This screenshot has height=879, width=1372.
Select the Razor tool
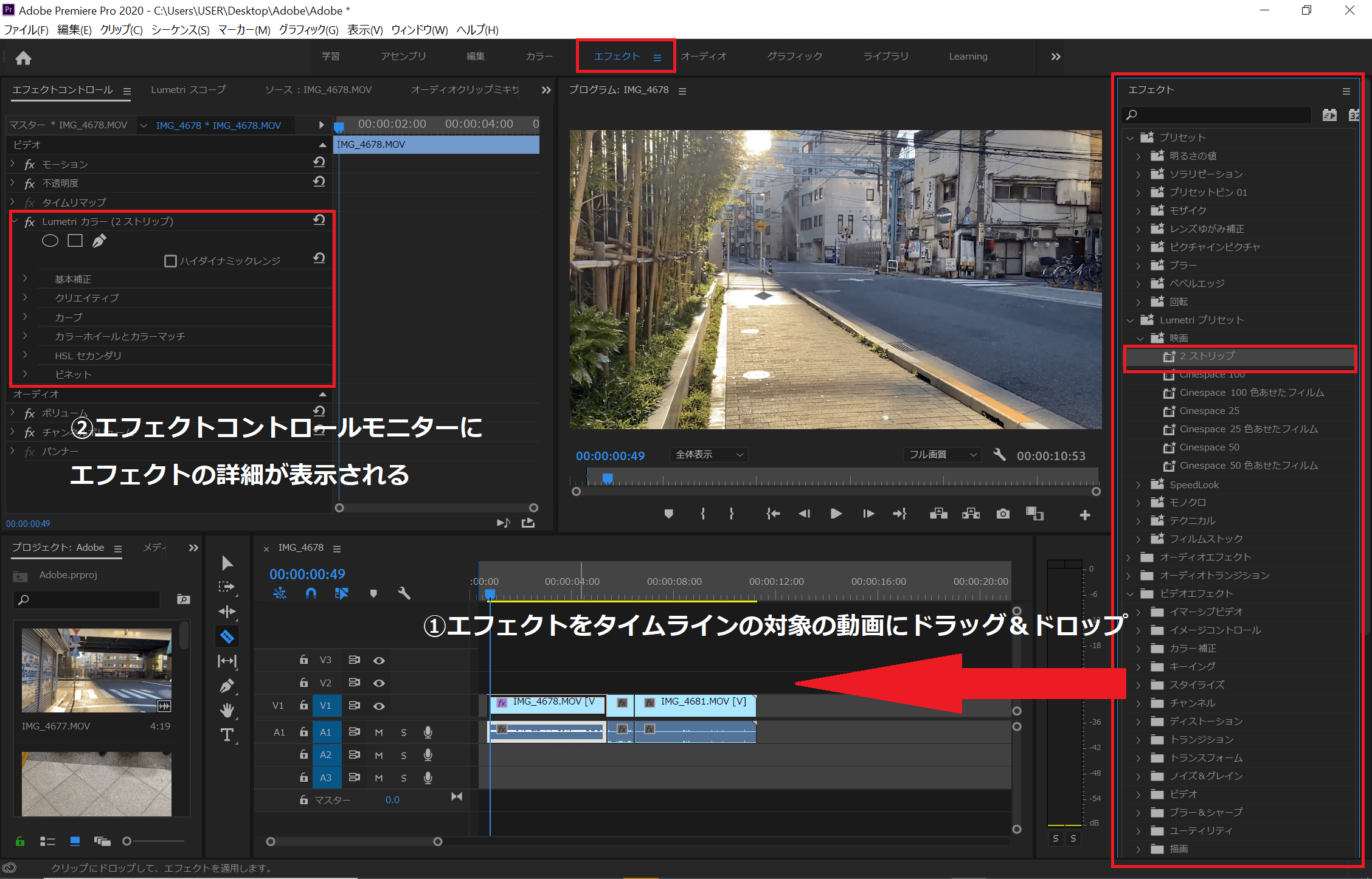pyautogui.click(x=227, y=636)
